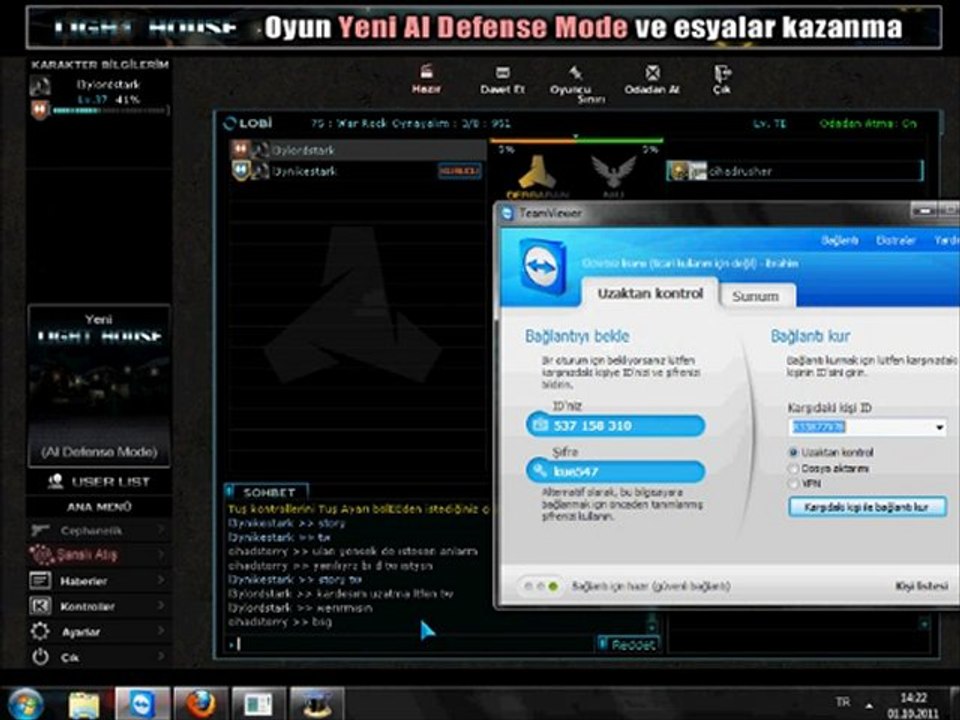Click the Hazır ready icon
Screen dimensions: 960x720
[427, 72]
